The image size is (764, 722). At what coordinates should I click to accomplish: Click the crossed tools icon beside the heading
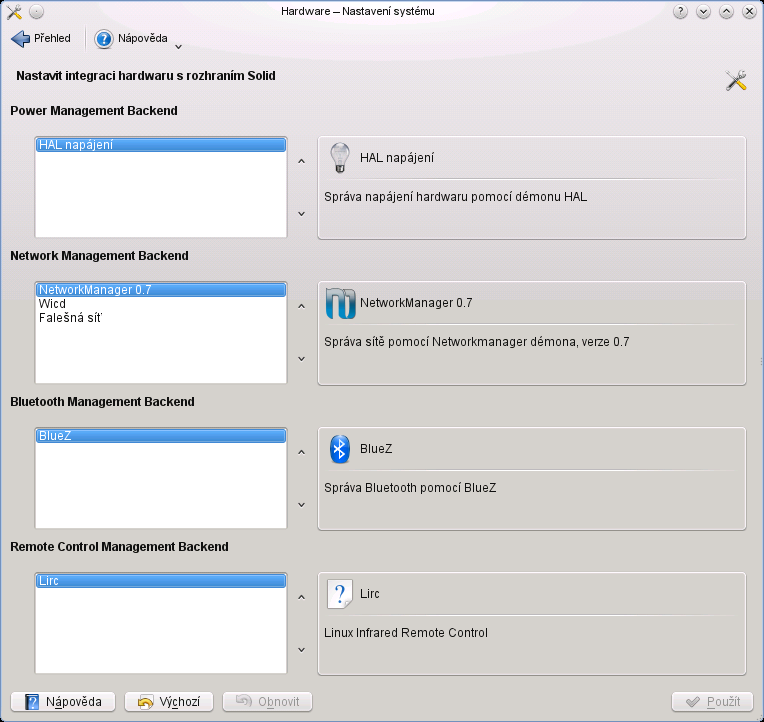pyautogui.click(x=736, y=80)
